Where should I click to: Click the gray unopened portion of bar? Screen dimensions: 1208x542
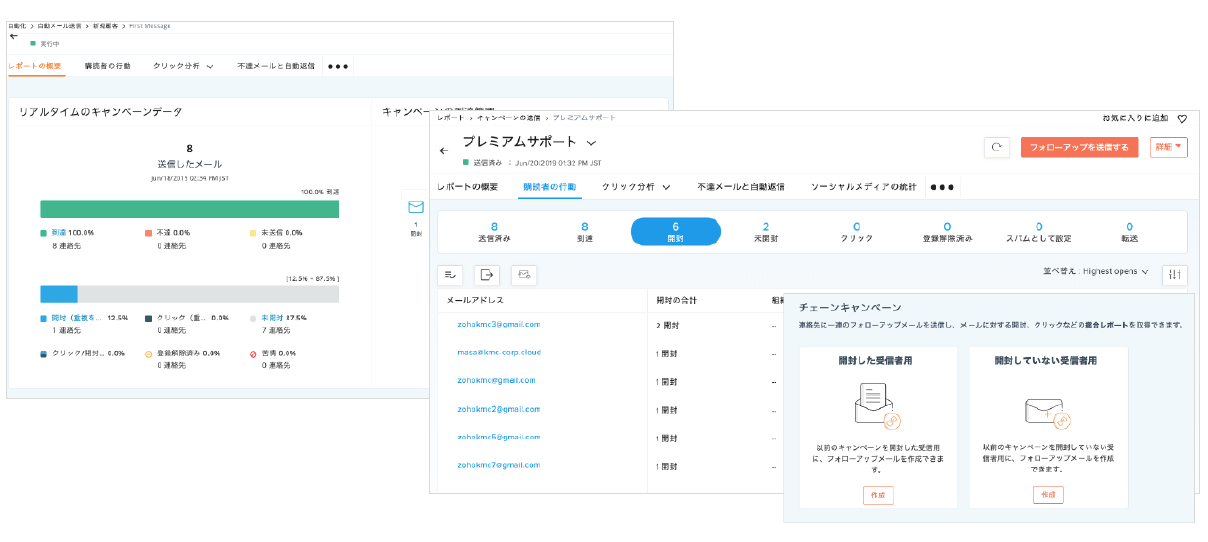(208, 294)
